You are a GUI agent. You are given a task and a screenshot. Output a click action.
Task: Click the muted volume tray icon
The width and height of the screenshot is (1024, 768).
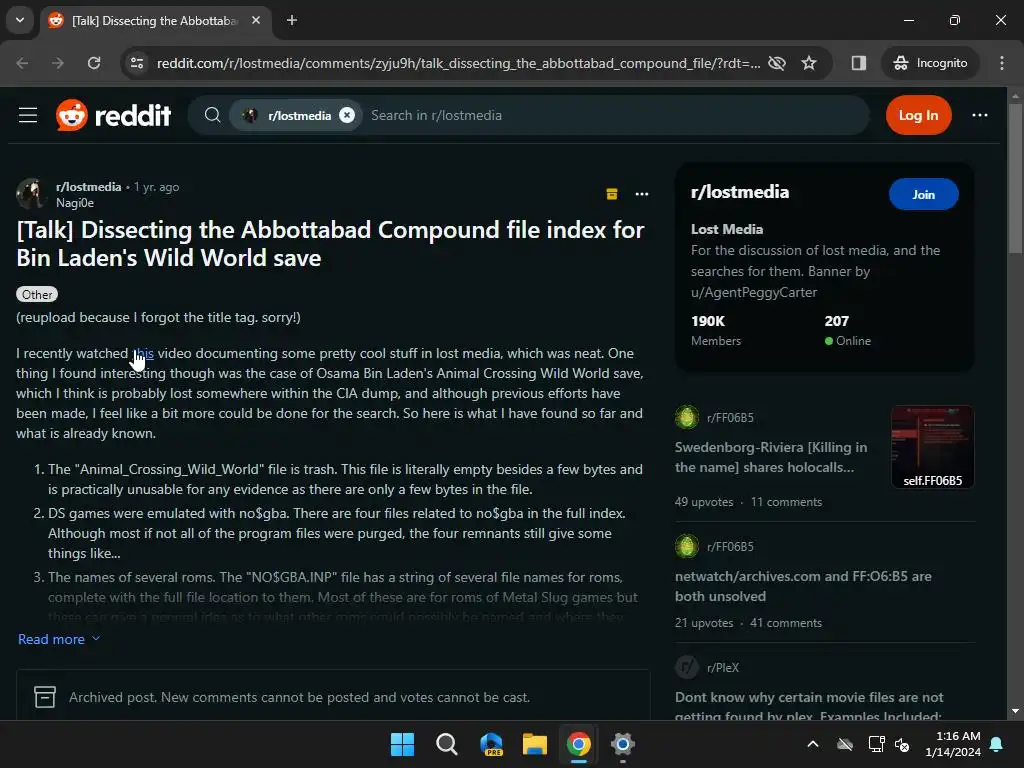tap(903, 744)
